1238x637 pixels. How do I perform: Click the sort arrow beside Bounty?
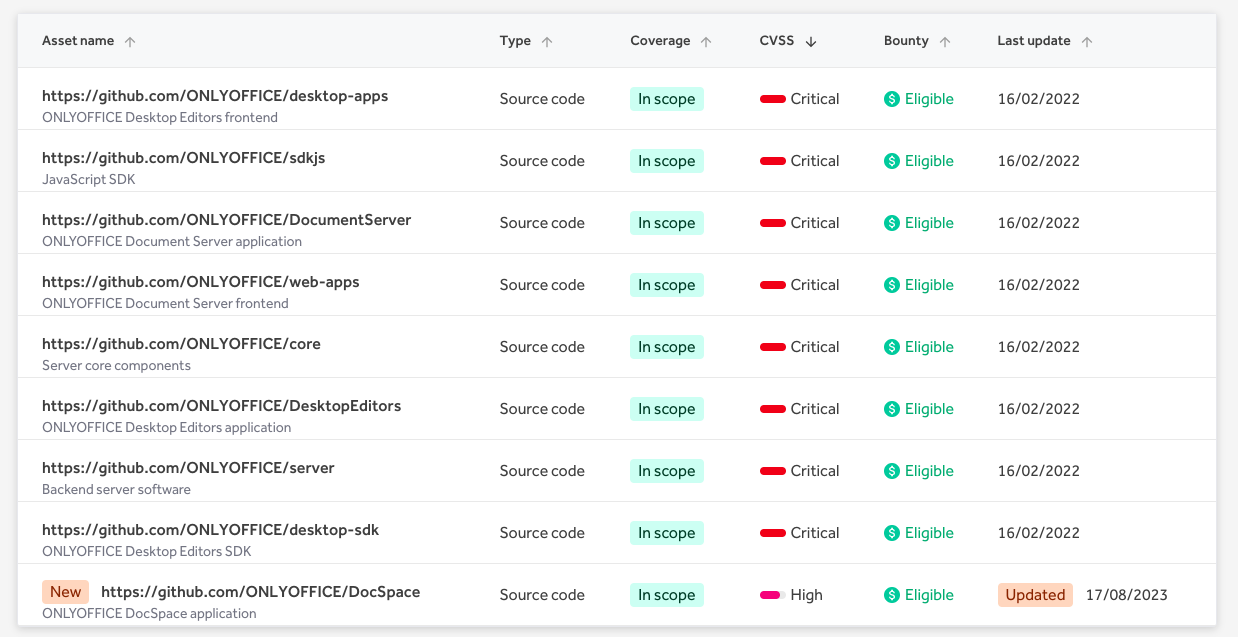pos(945,42)
